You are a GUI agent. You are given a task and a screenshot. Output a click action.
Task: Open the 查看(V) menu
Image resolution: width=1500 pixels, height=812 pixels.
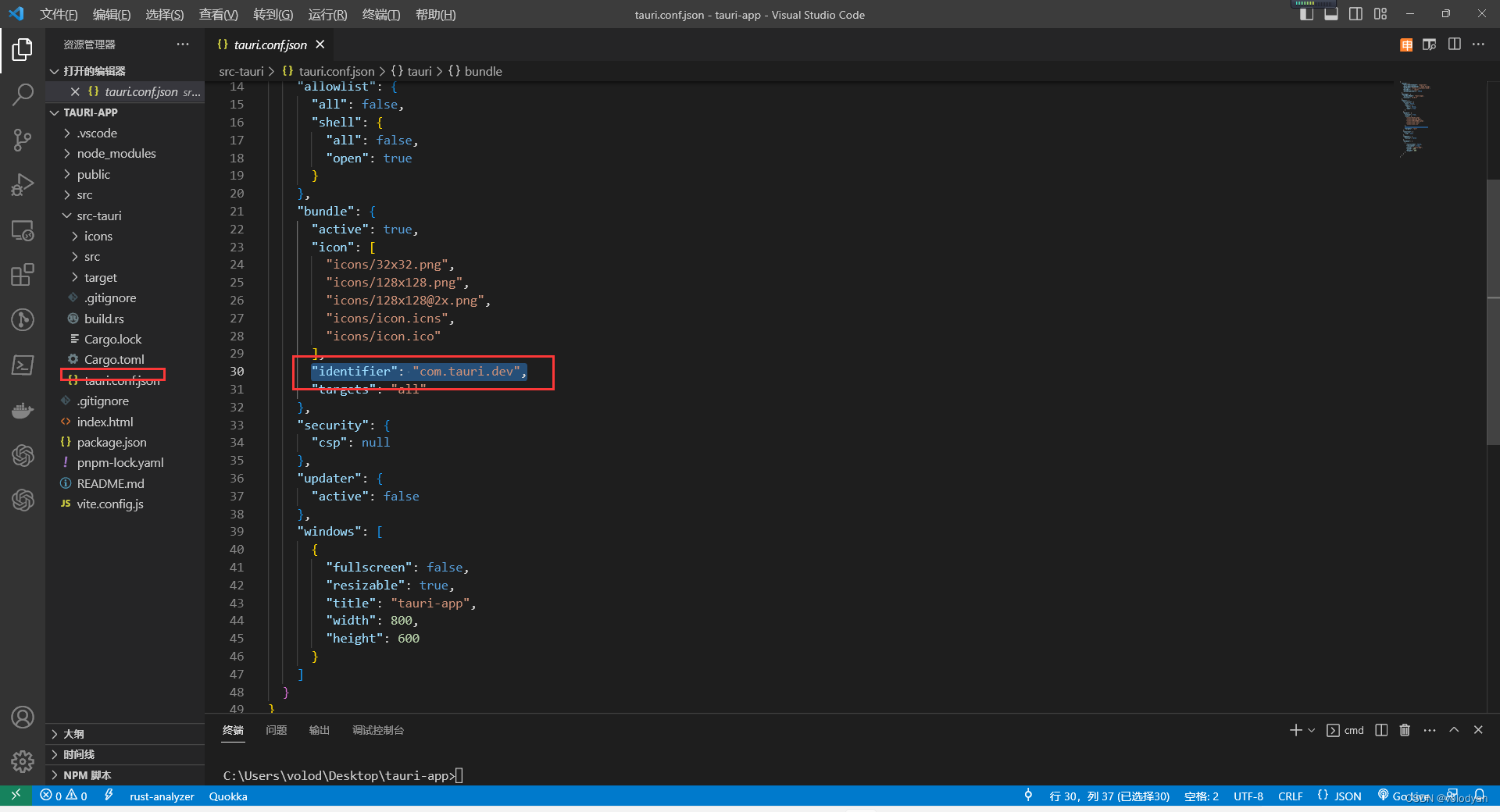pyautogui.click(x=219, y=14)
